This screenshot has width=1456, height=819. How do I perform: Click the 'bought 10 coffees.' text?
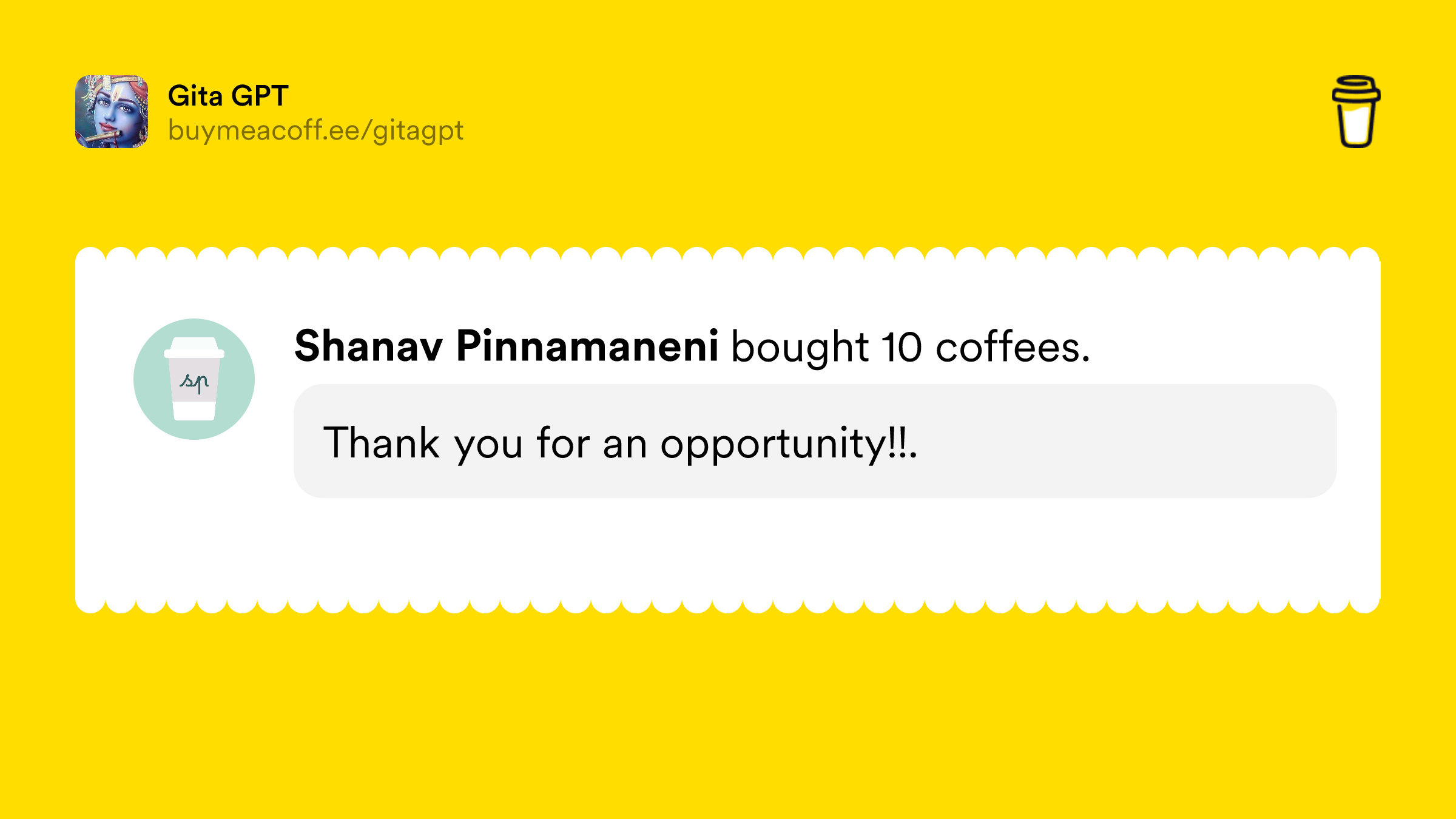tap(911, 347)
